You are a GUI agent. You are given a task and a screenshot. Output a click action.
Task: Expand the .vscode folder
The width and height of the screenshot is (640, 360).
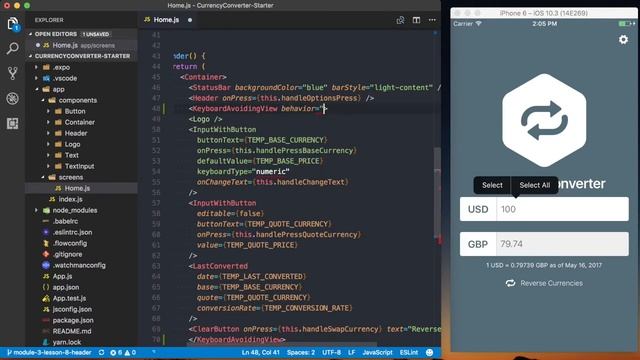[65, 78]
